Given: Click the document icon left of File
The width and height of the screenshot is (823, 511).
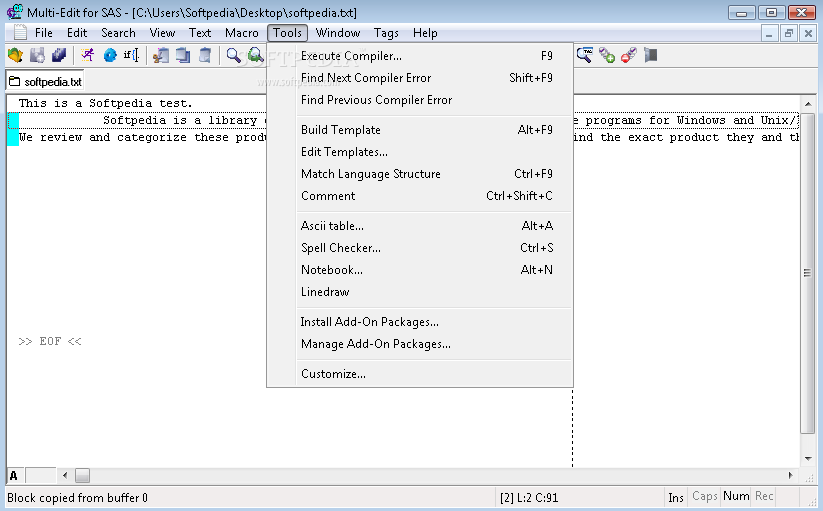Looking at the screenshot, I should click(x=20, y=33).
